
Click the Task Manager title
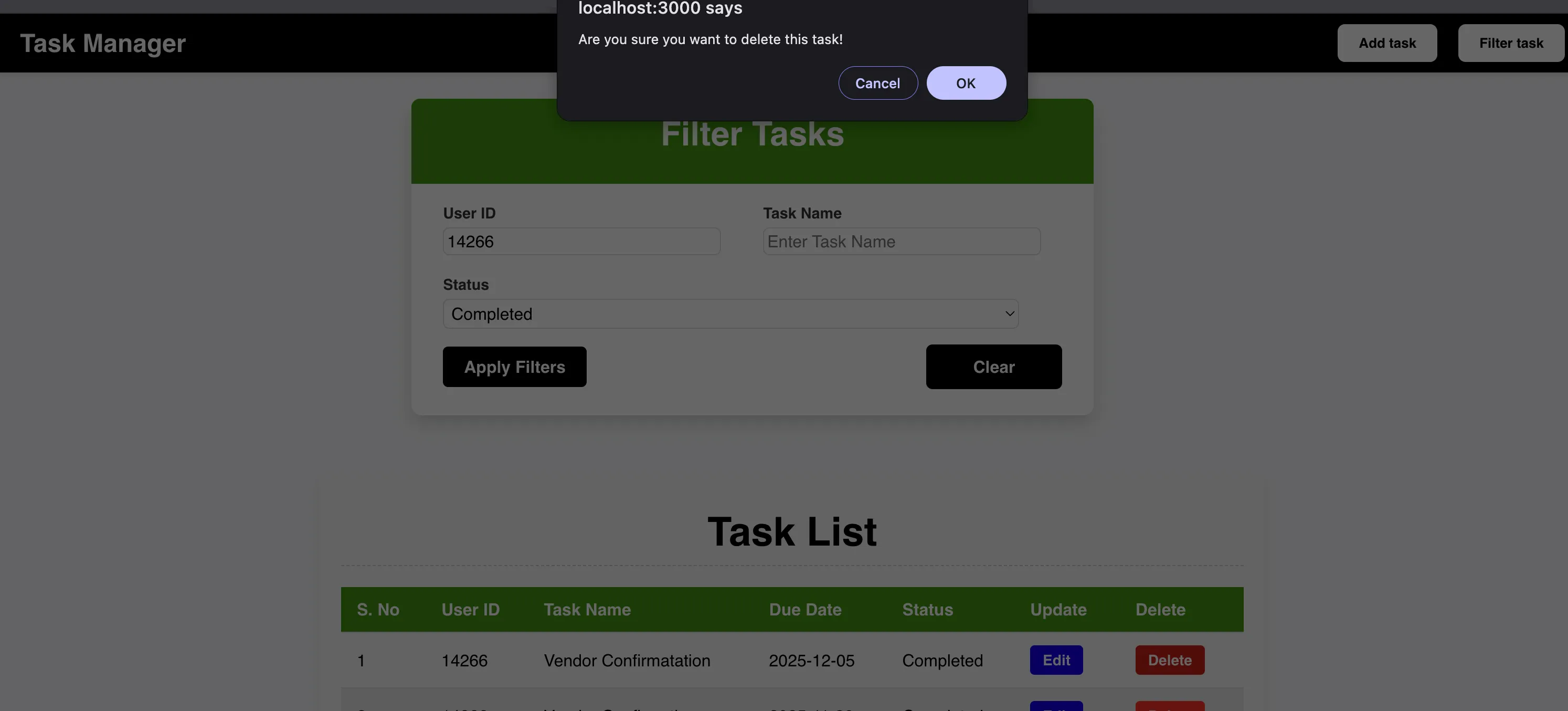[x=102, y=43]
